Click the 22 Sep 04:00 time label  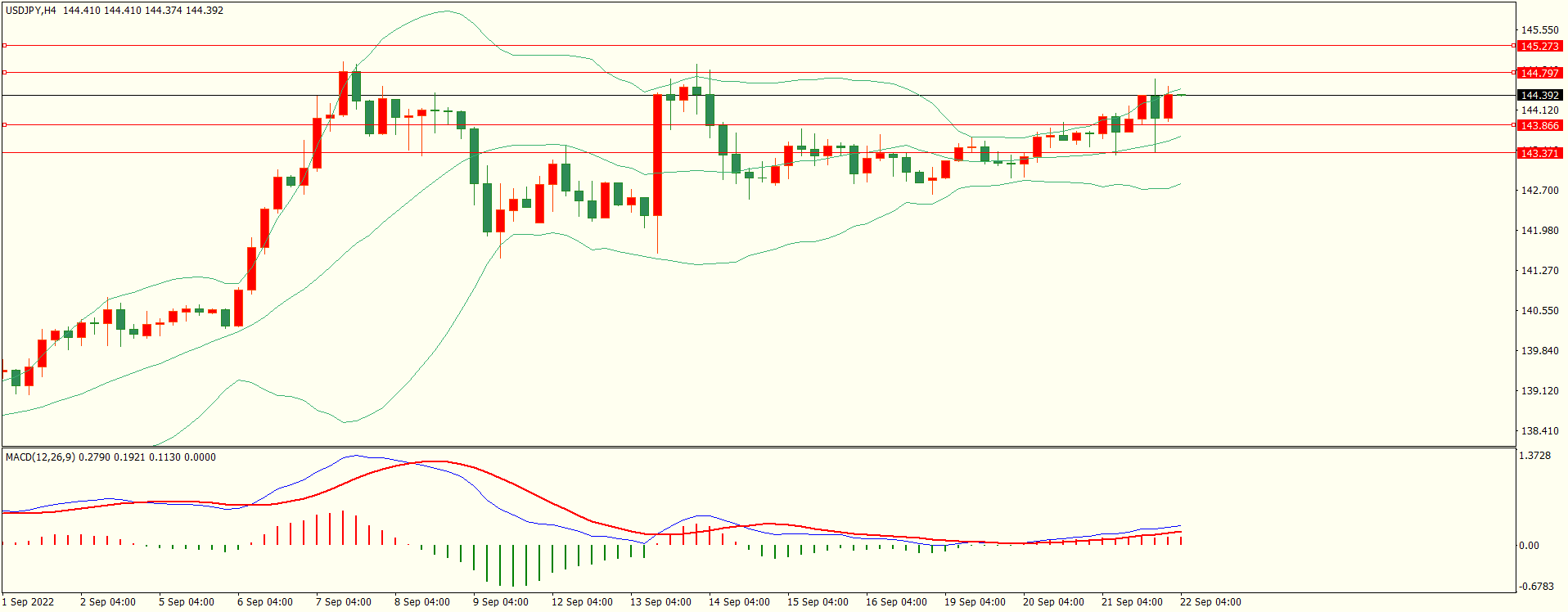[1210, 602]
